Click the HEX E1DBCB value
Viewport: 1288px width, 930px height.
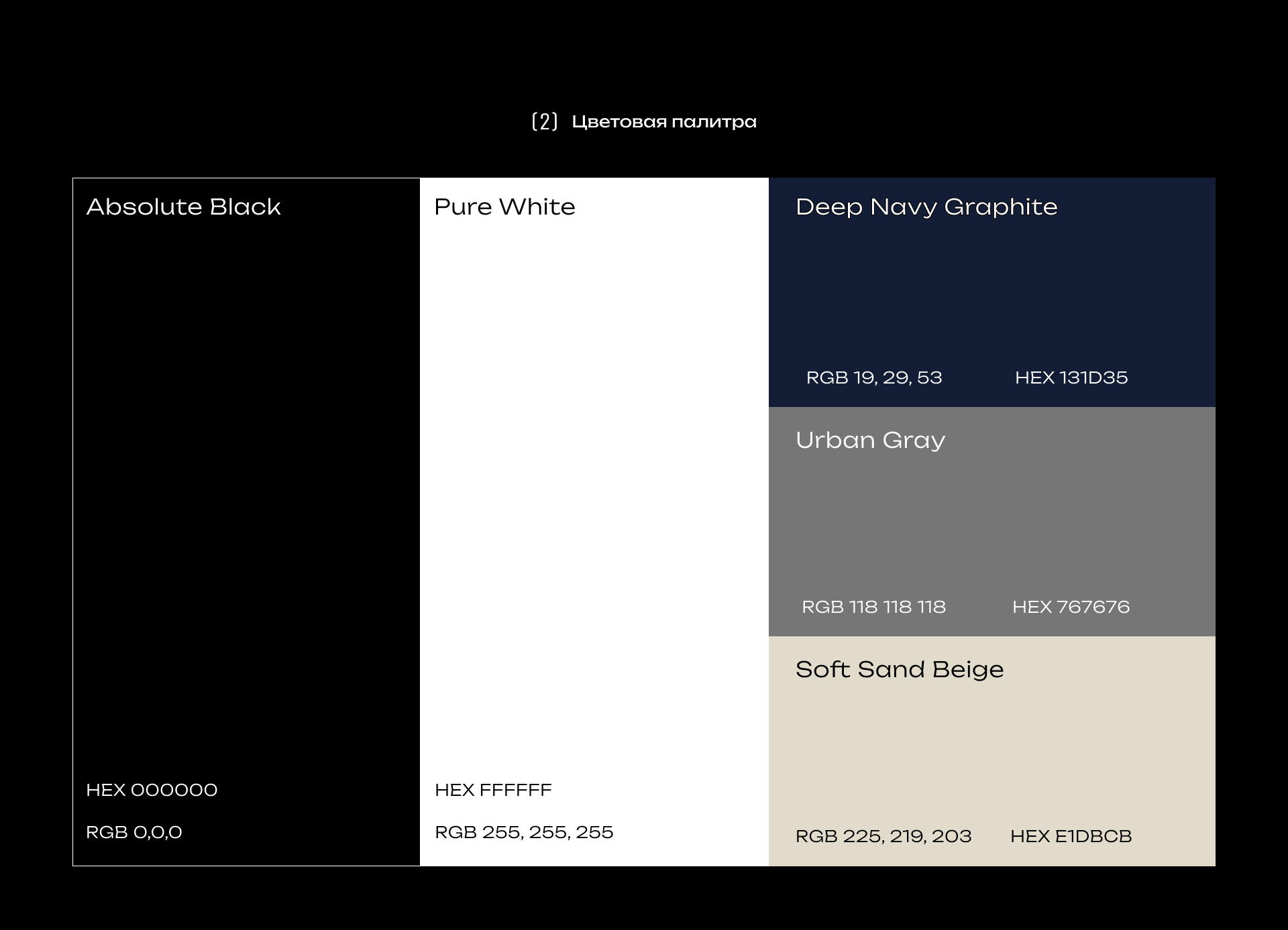1071,836
